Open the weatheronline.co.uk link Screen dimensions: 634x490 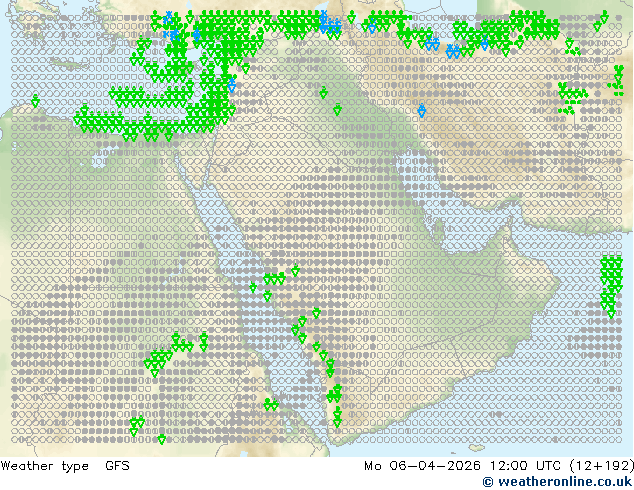pos(557,482)
